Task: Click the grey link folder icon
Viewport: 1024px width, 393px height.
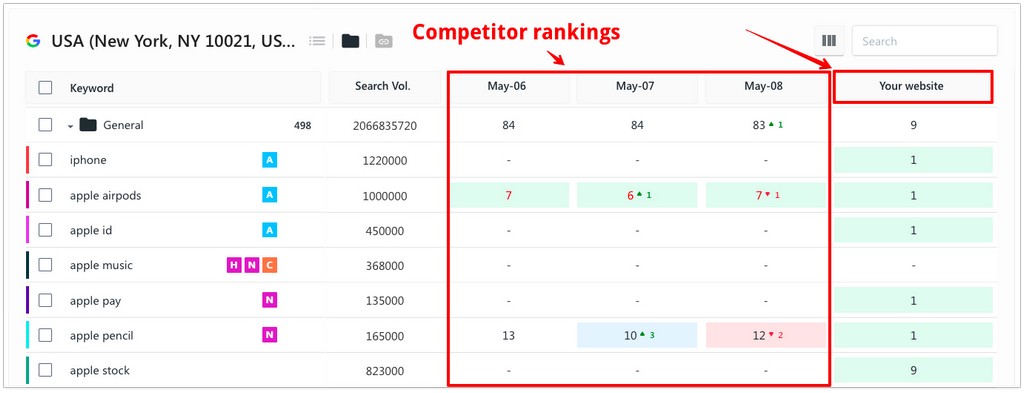Action: tap(384, 41)
